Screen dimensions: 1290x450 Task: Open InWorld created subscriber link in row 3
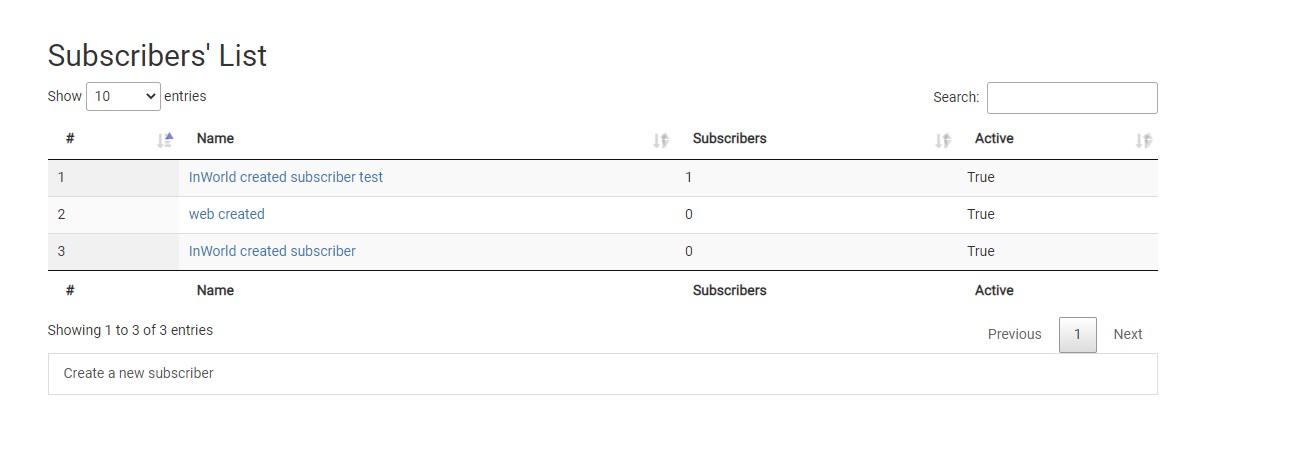pos(272,251)
